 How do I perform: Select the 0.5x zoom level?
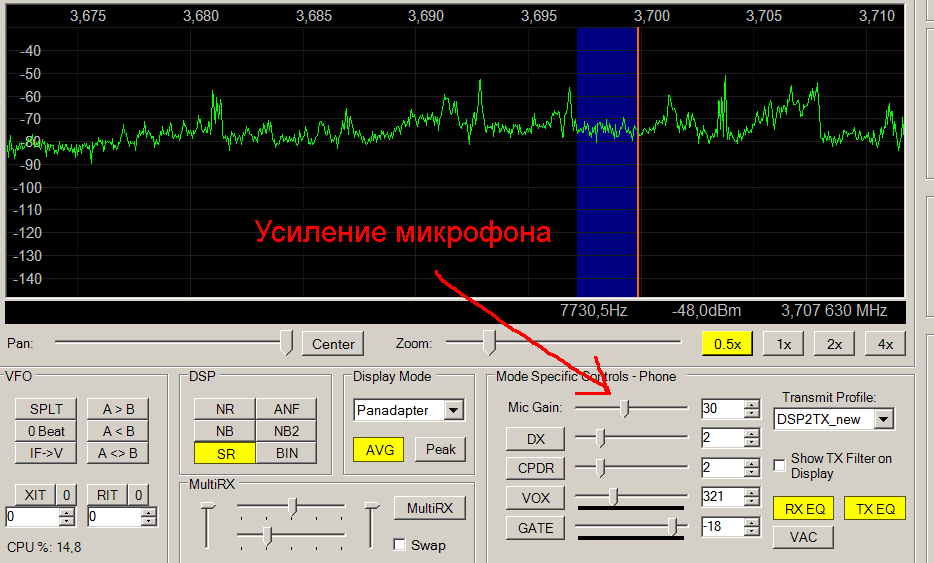tap(727, 344)
